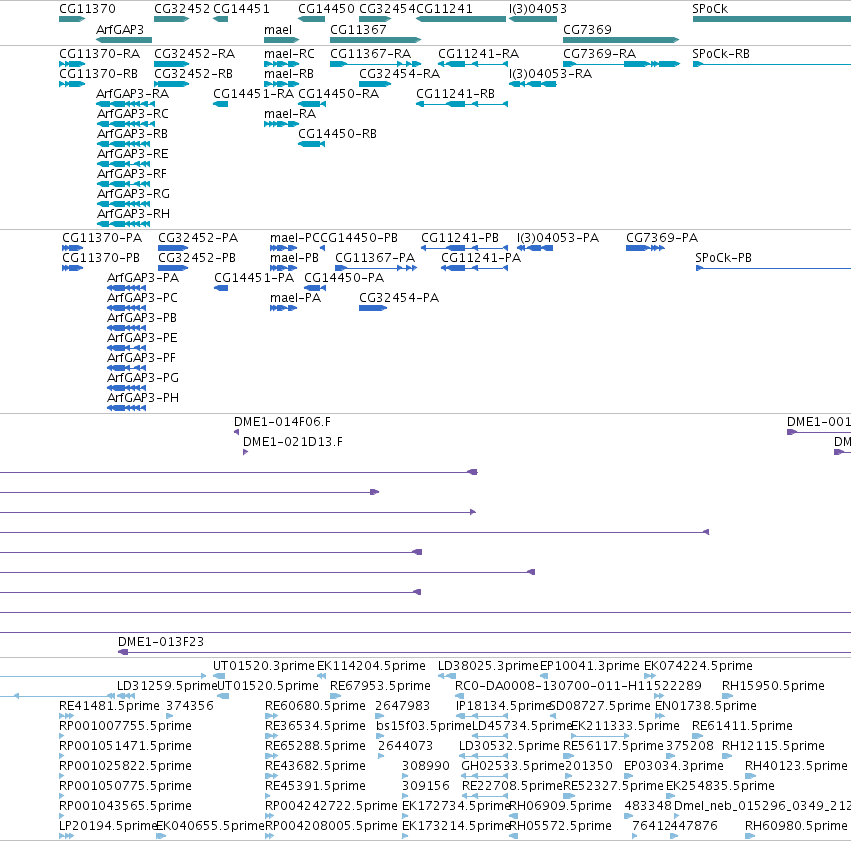This screenshot has height=841, width=851.
Task: Click the ArfGAP3 gene label
Action: 120,30
